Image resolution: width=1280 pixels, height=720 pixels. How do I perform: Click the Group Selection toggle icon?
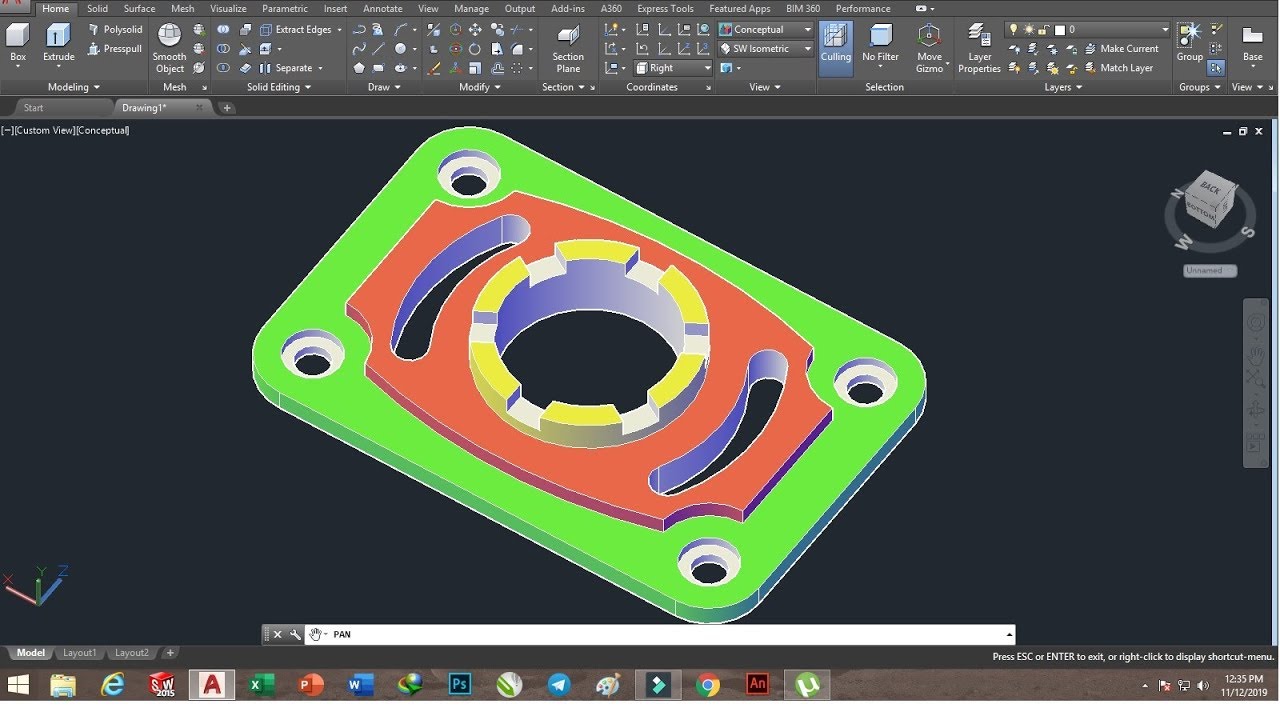(1216, 68)
